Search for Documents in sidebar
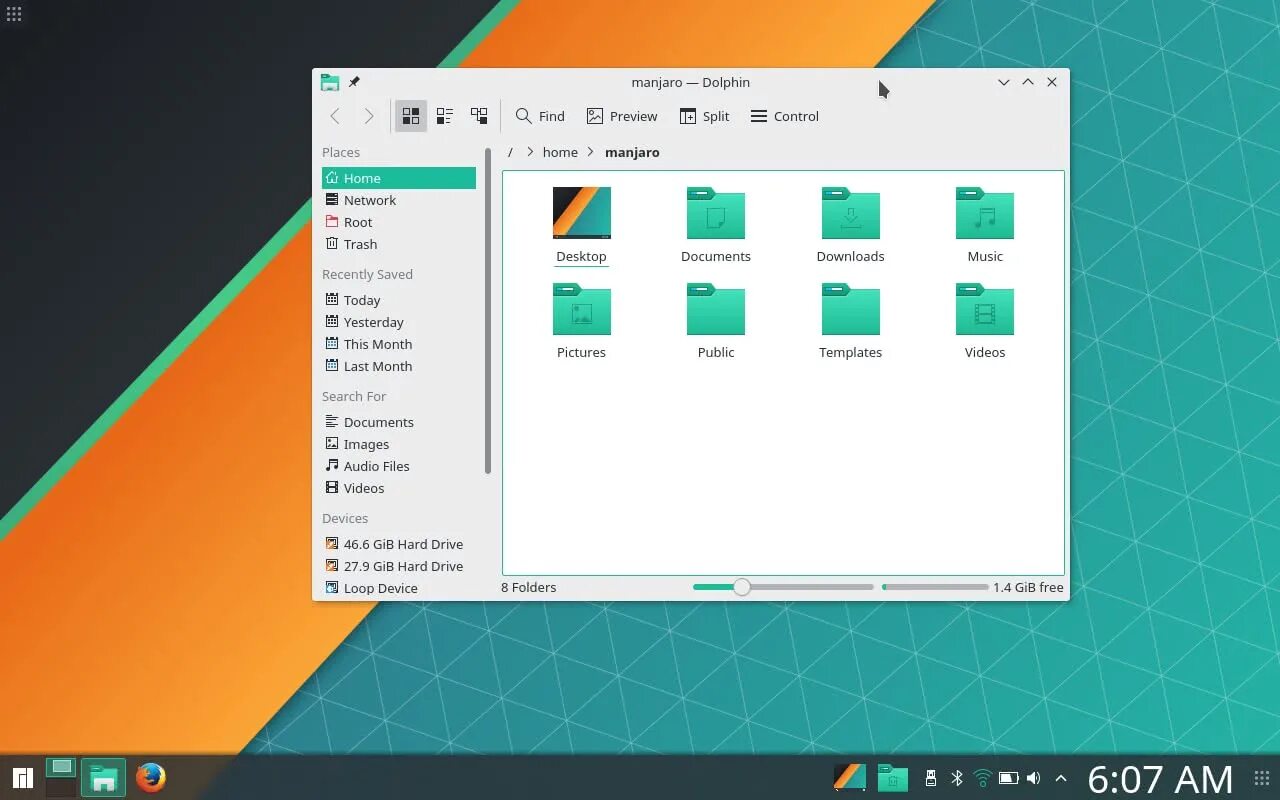The height and width of the screenshot is (800, 1280). coord(399,422)
